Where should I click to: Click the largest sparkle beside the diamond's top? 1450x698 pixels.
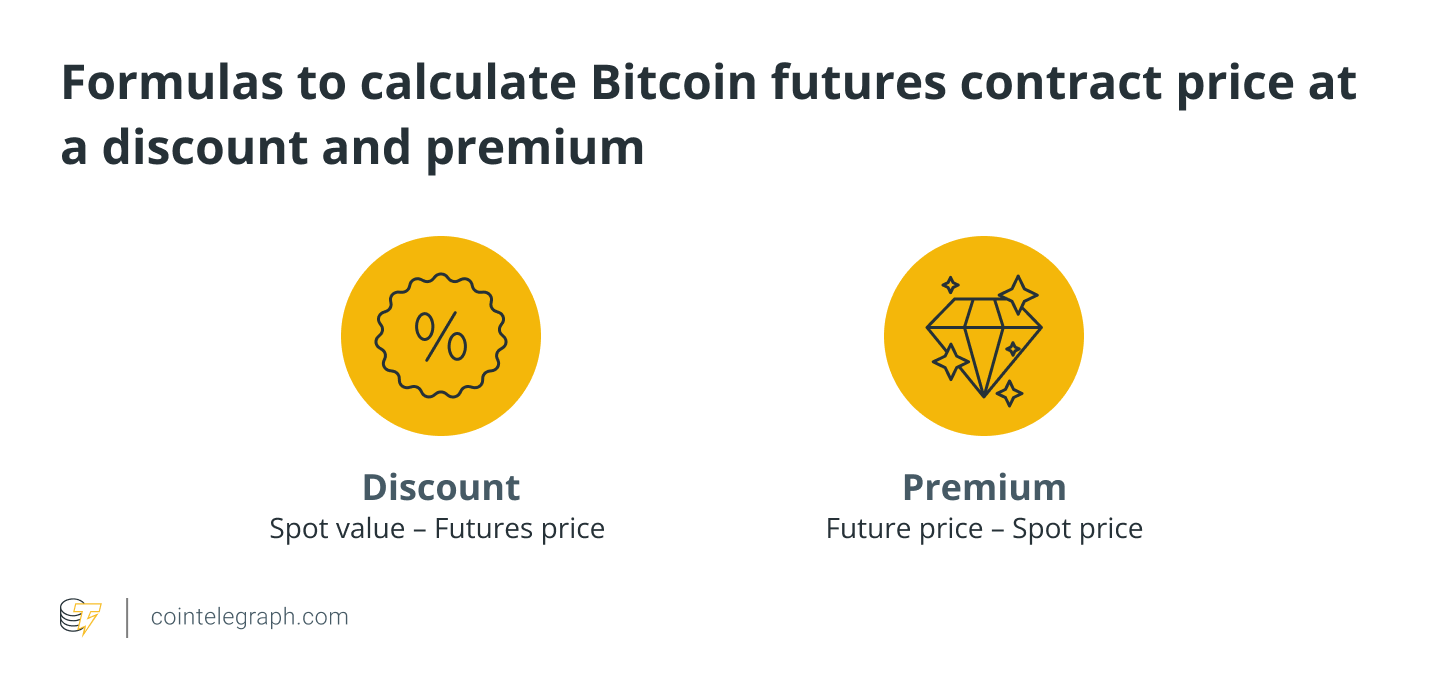pos(1018,295)
